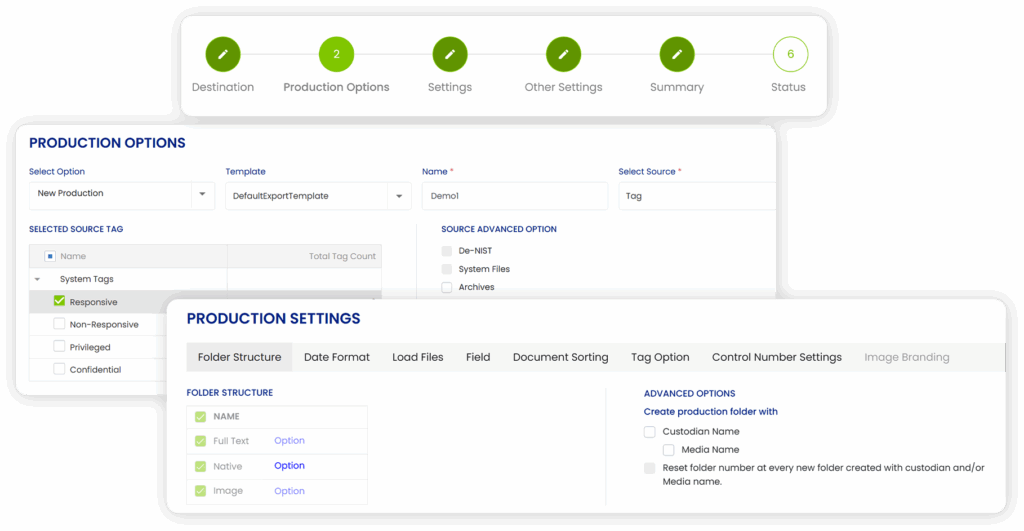Toggle the Responsive tag checkbox

click(x=59, y=301)
